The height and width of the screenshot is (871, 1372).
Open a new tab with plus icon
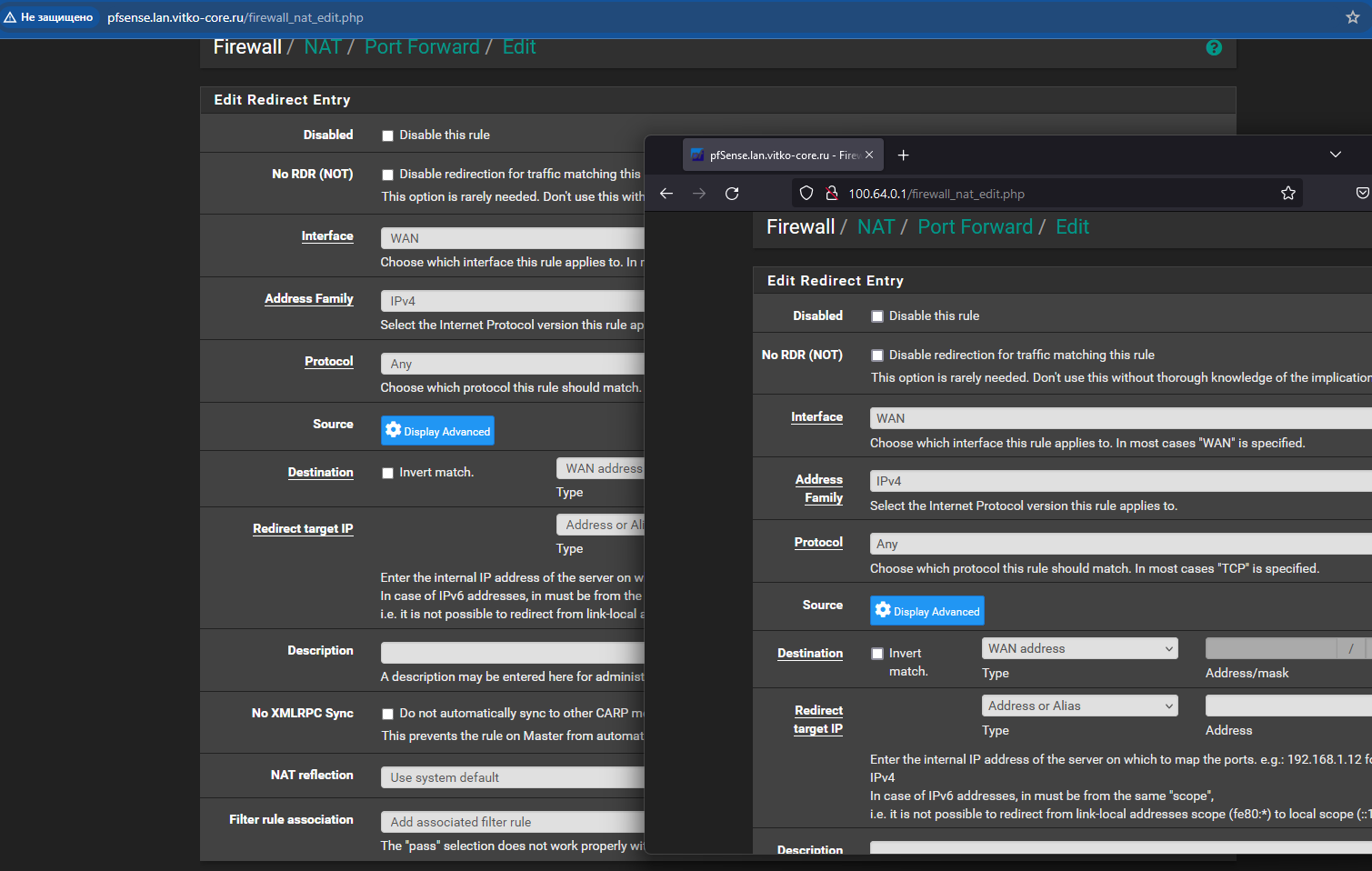click(903, 155)
